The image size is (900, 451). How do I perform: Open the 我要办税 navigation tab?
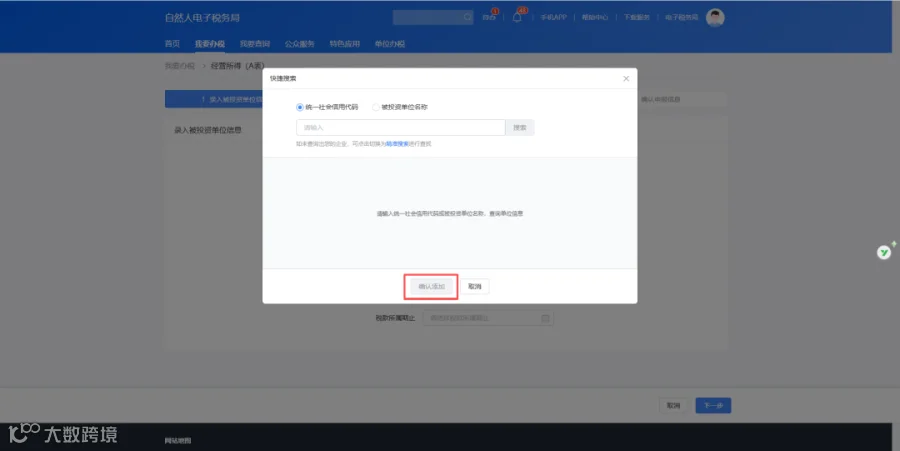point(210,44)
